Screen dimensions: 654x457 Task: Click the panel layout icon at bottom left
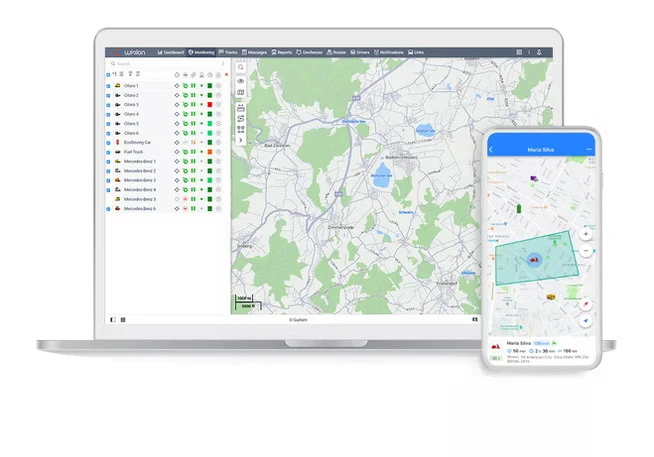pos(113,320)
